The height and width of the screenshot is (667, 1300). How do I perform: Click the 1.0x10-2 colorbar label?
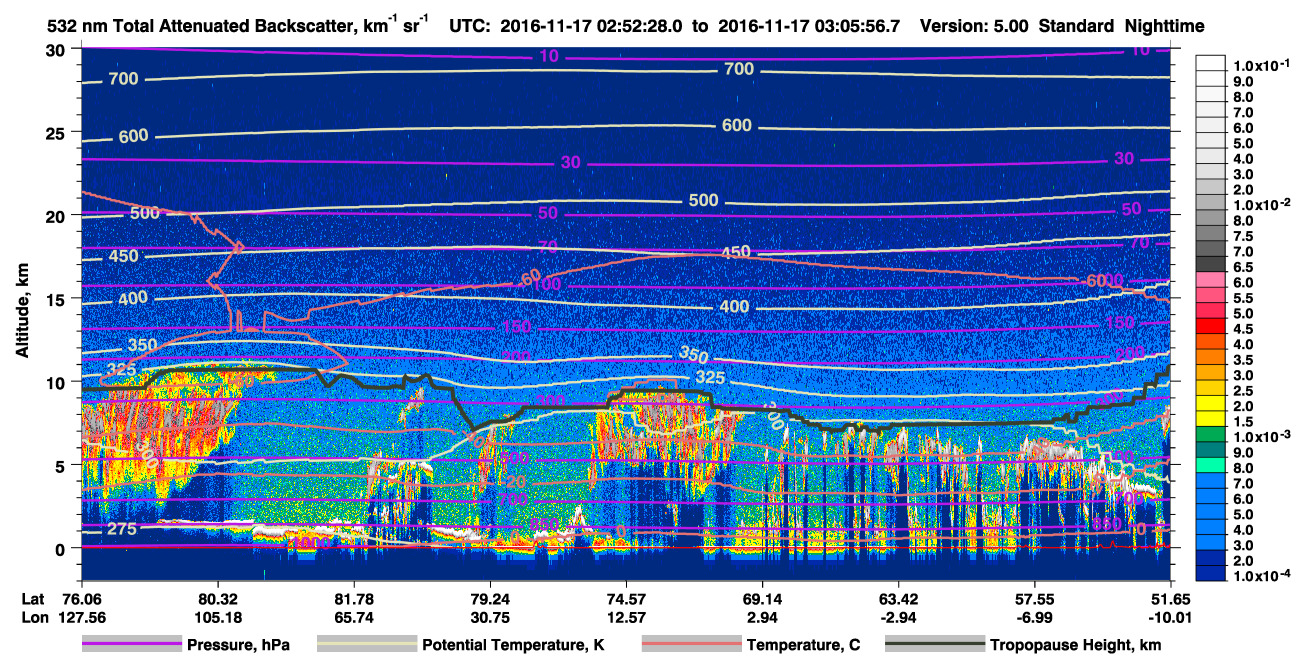1262,204
